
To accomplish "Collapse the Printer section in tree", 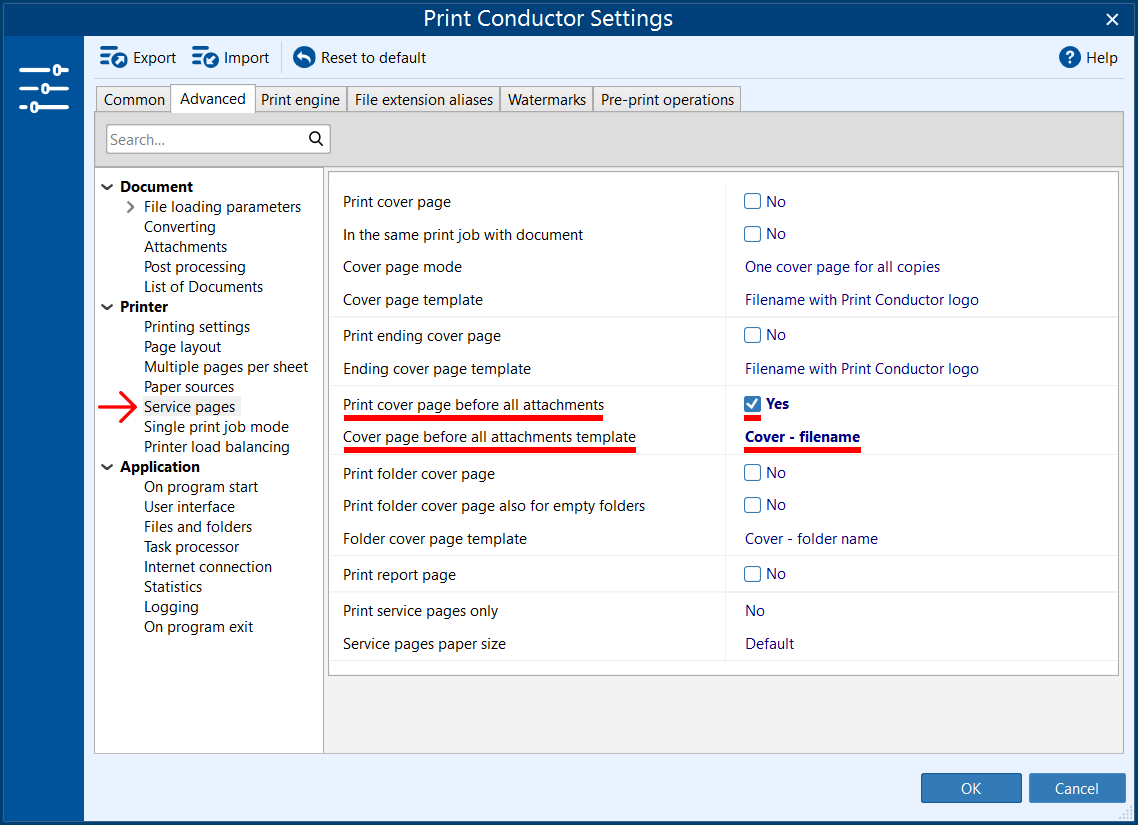I will (107, 307).
